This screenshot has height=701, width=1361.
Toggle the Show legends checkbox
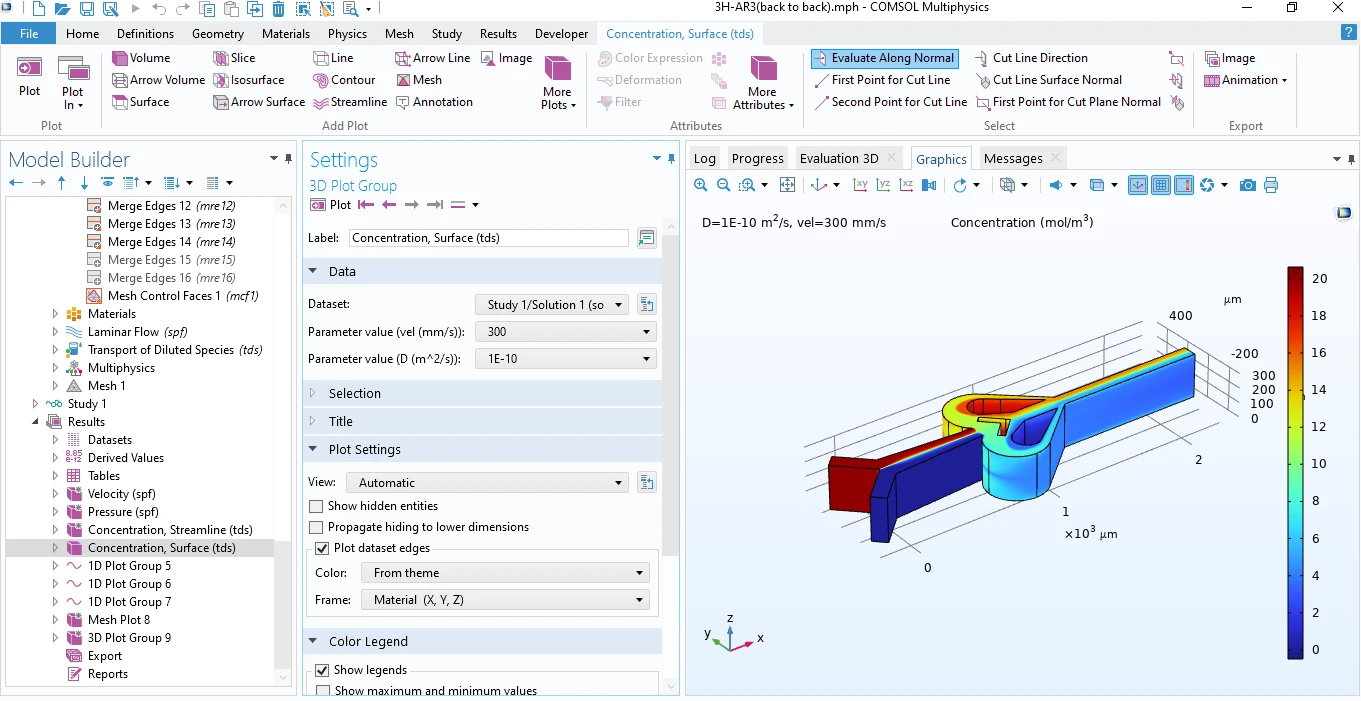pyautogui.click(x=322, y=670)
